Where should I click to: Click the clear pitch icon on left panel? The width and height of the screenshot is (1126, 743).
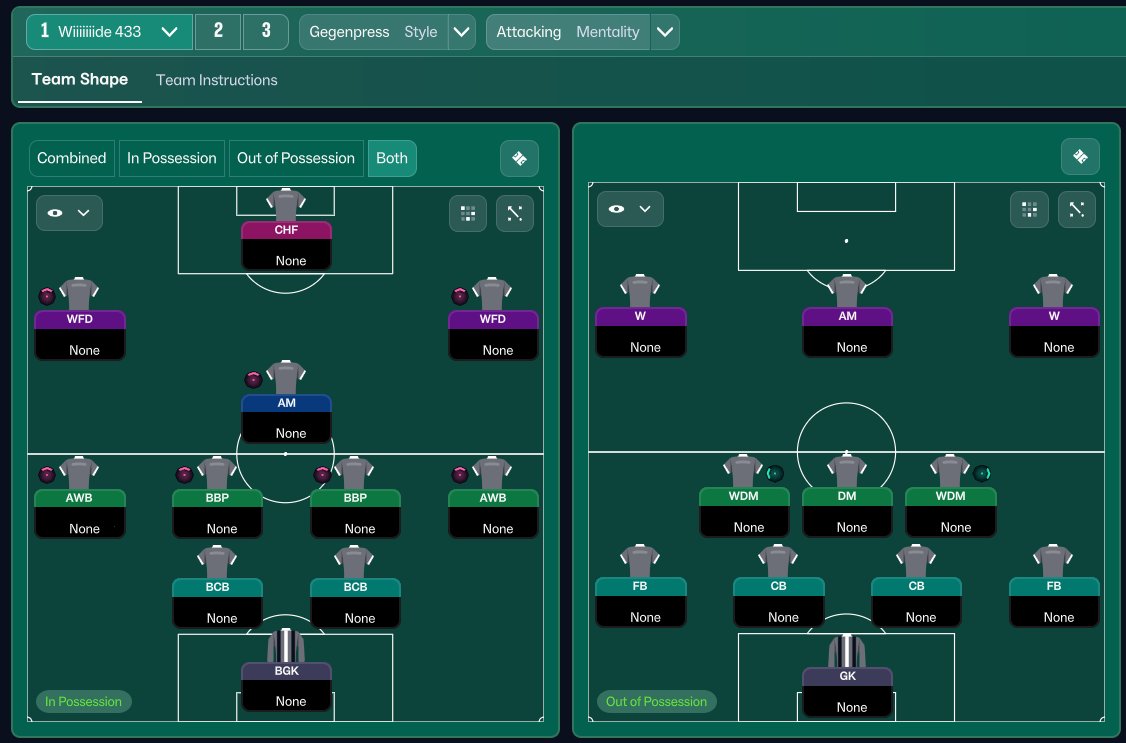pyautogui.click(x=519, y=159)
